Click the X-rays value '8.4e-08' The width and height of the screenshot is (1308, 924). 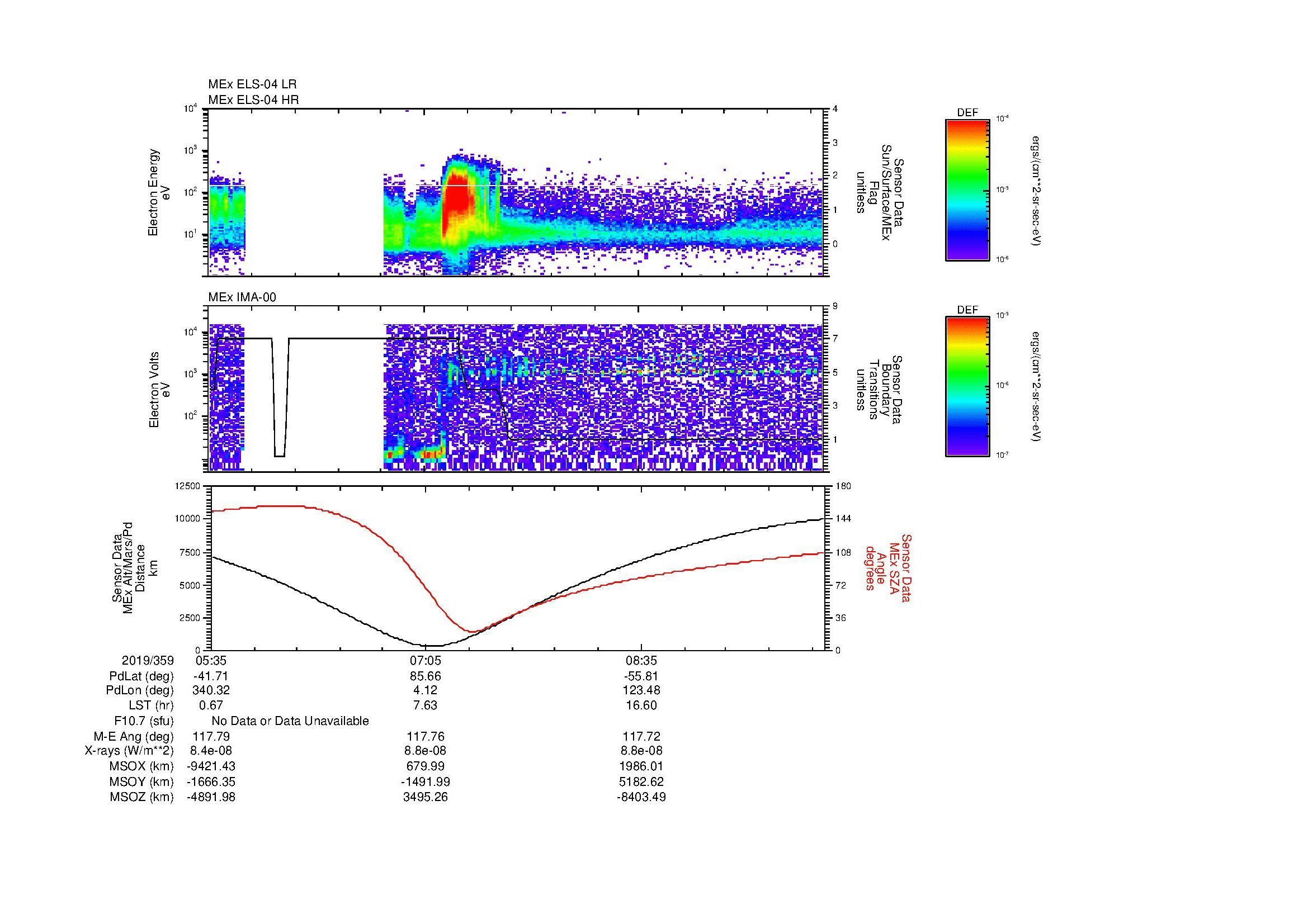(x=211, y=751)
